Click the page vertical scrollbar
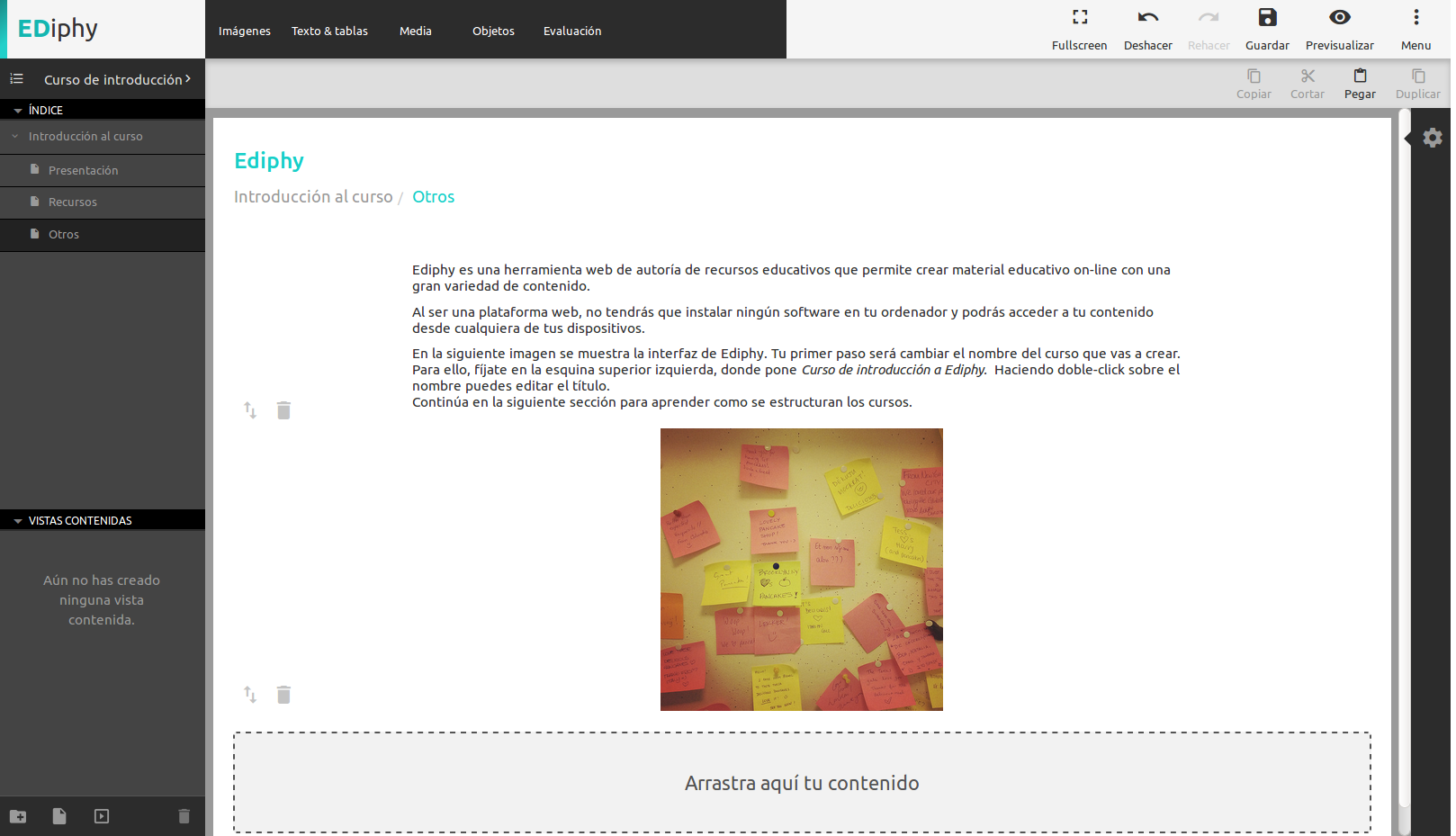 coord(1404,459)
